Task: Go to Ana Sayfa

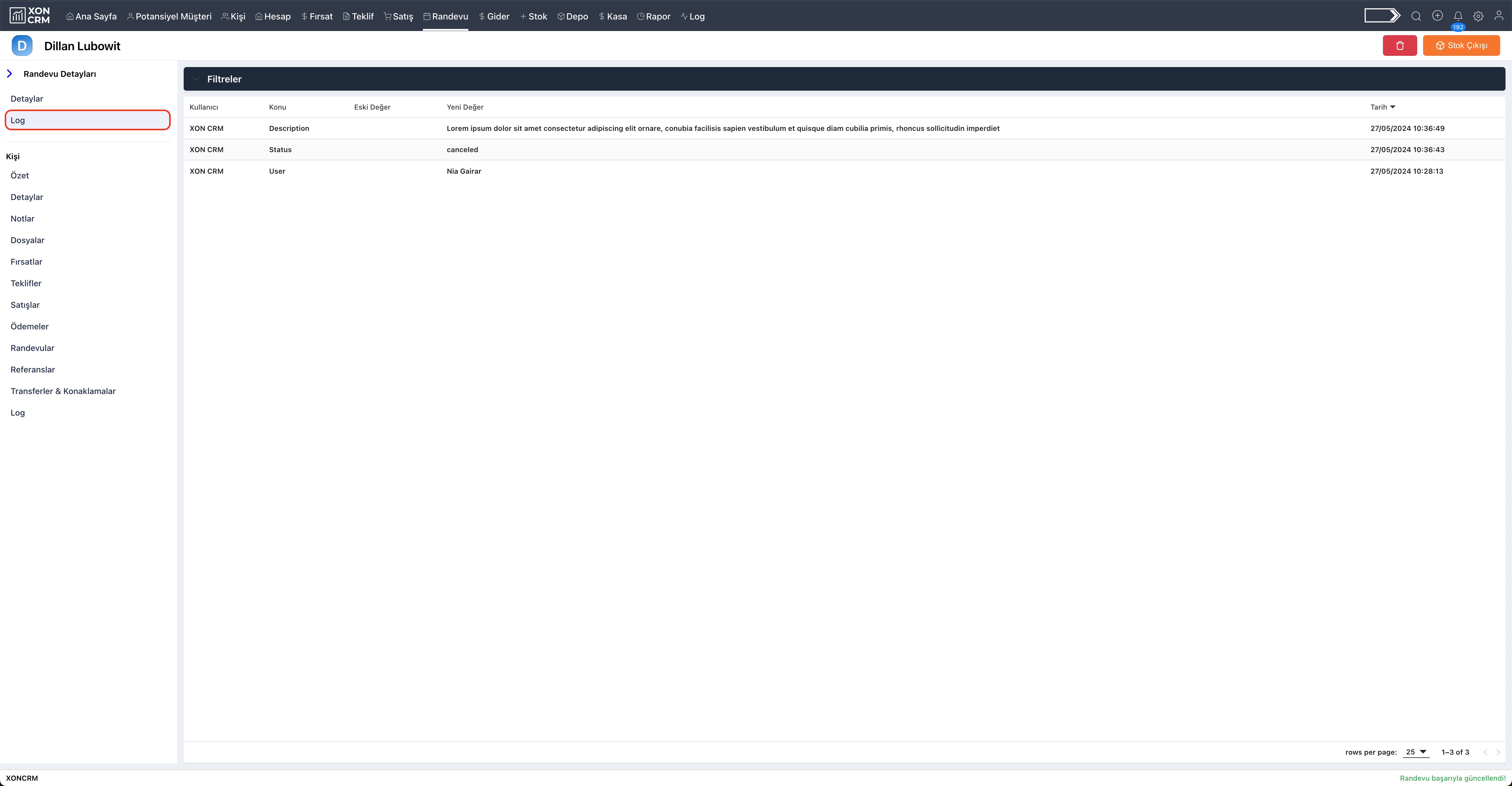Action: point(92,17)
